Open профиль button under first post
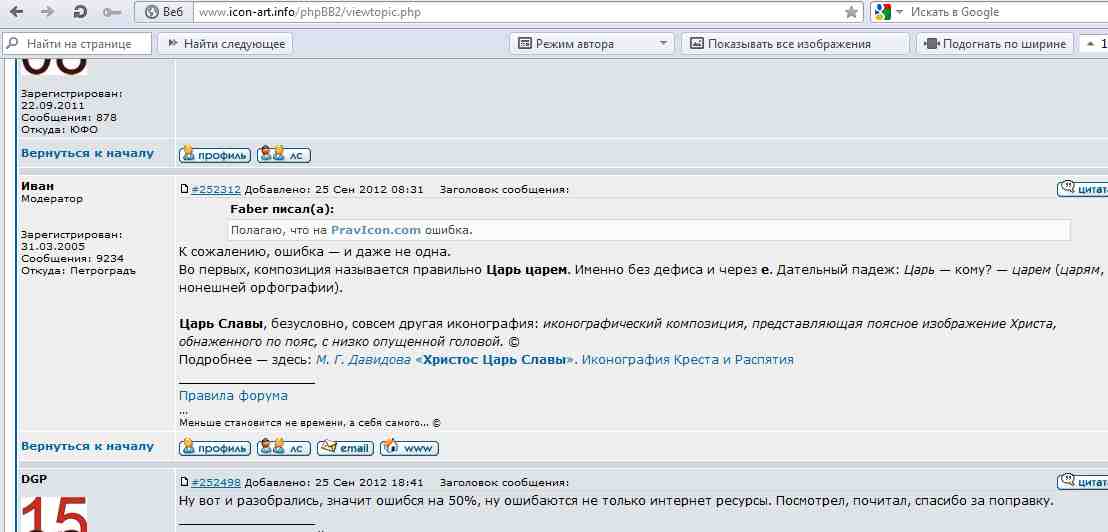1108x532 pixels. point(215,154)
